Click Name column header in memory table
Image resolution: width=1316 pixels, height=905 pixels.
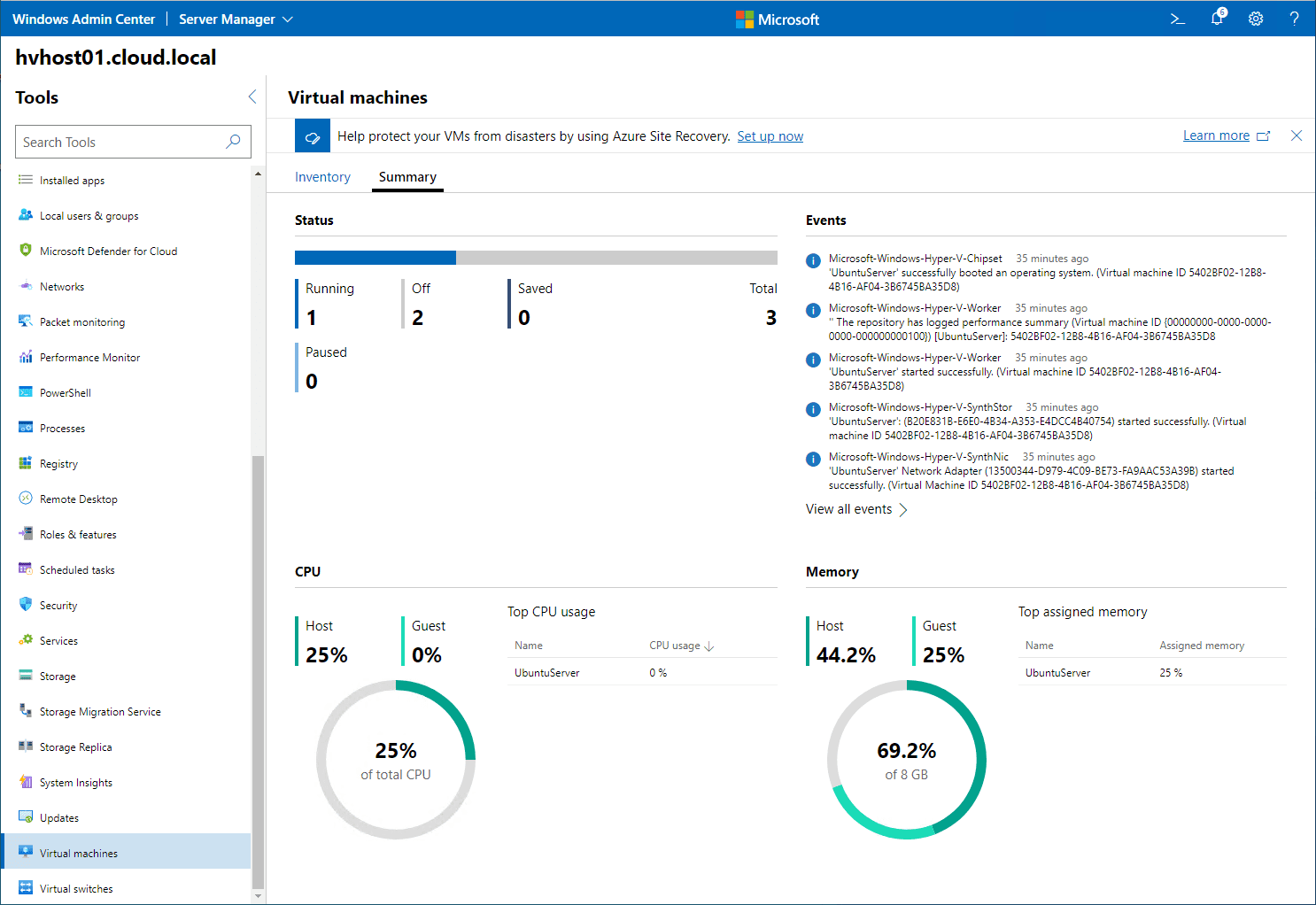[1040, 646]
